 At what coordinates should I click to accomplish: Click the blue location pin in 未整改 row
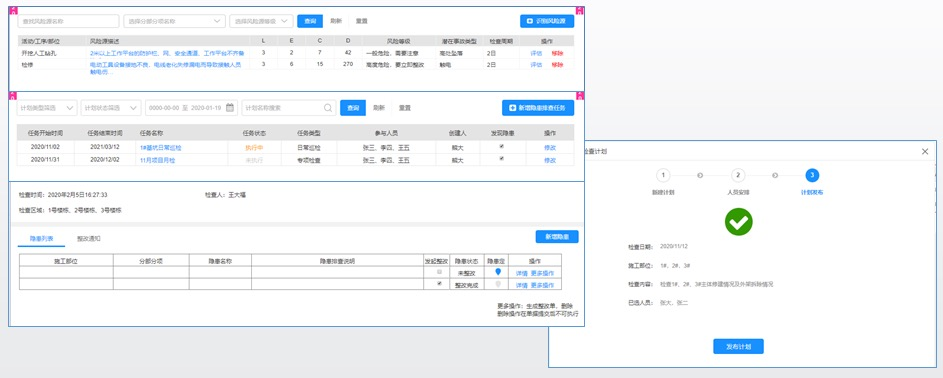497,272
